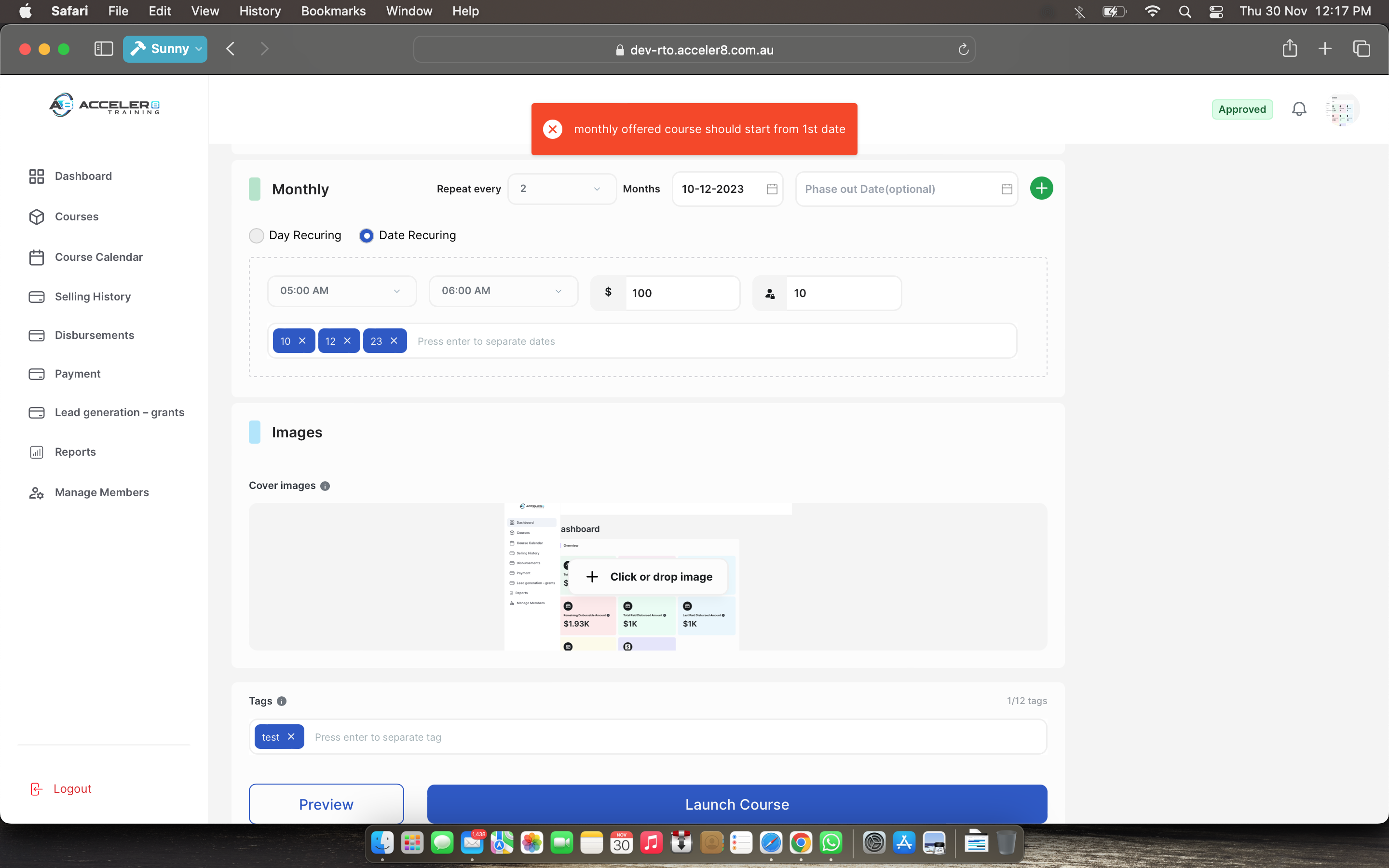Click the Safari address bar
The width and height of the screenshot is (1389, 868).
click(694, 49)
